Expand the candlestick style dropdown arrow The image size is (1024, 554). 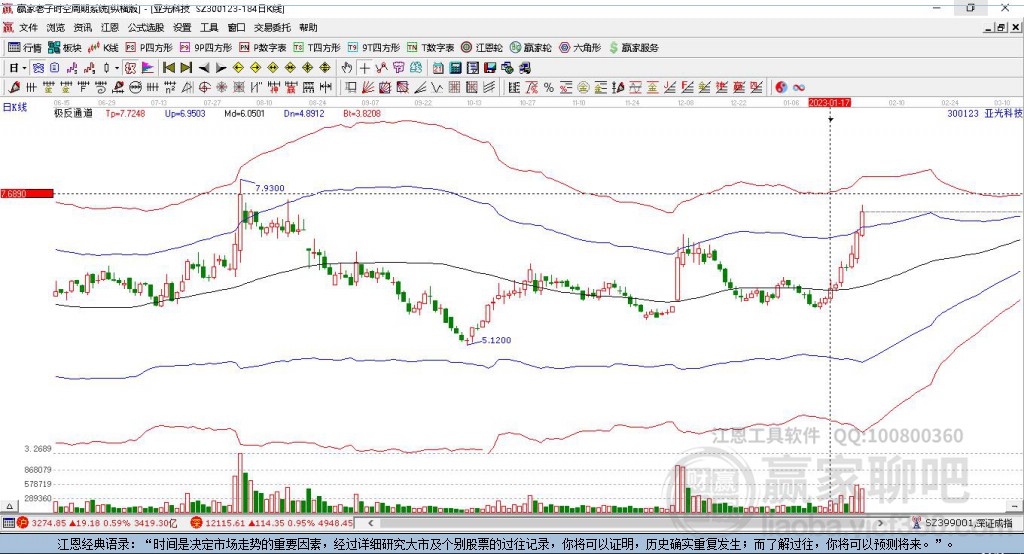[x=116, y=68]
